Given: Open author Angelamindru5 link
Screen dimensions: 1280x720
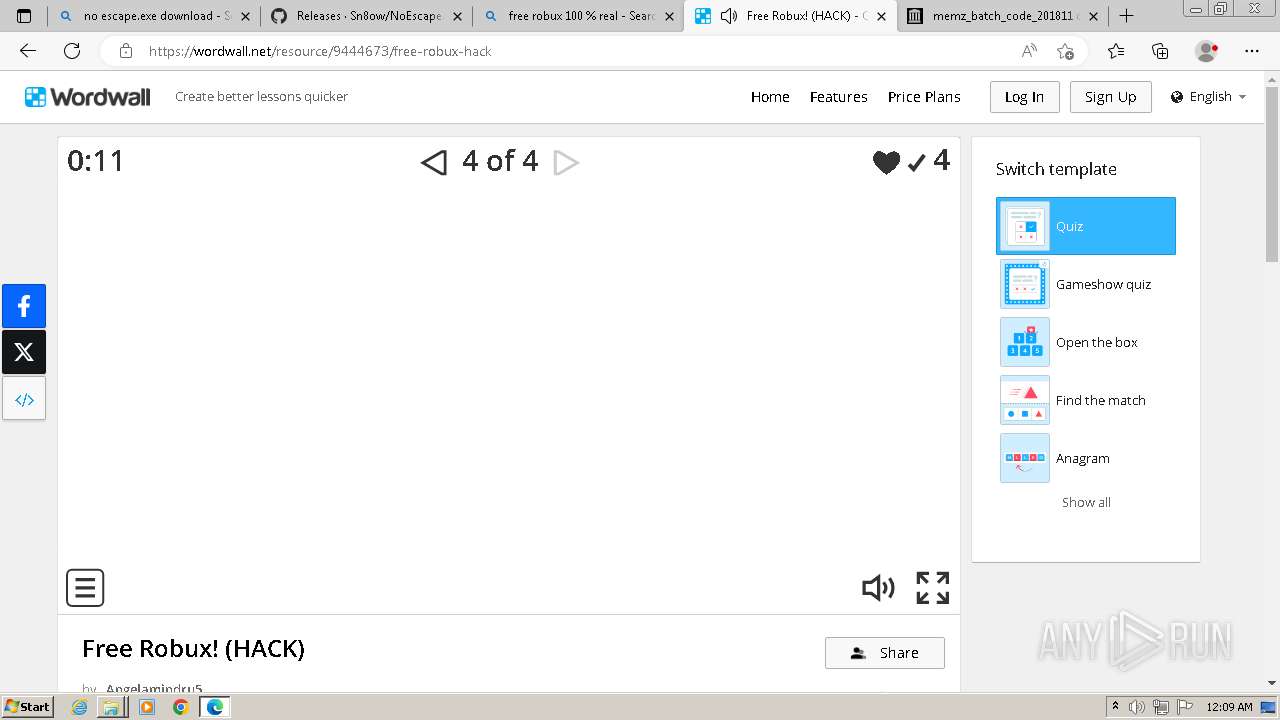Looking at the screenshot, I should 154,688.
